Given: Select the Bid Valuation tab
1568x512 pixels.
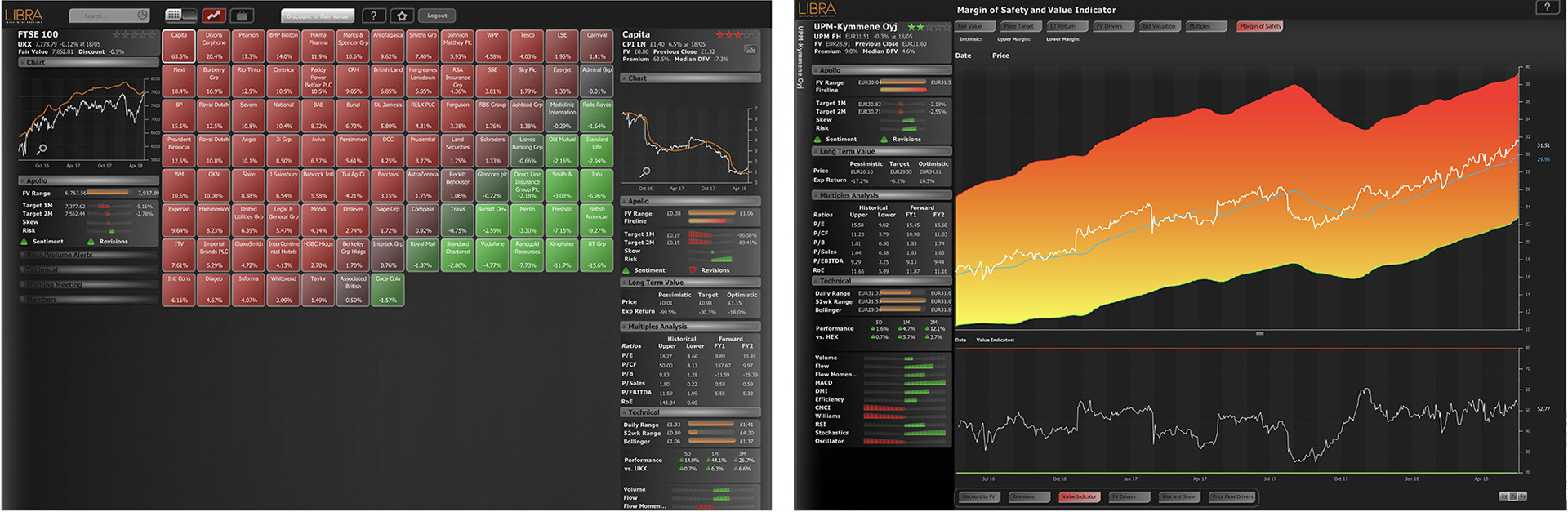Looking at the screenshot, I should click(1160, 26).
